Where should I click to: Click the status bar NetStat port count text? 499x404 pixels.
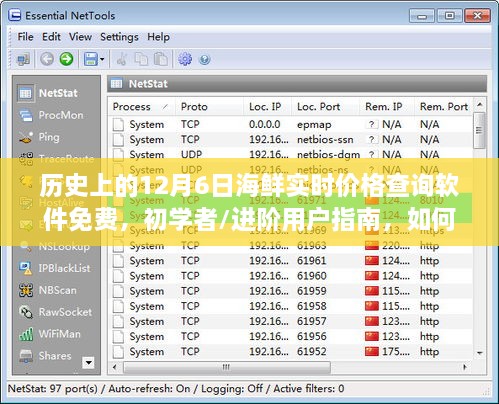pos(53,389)
